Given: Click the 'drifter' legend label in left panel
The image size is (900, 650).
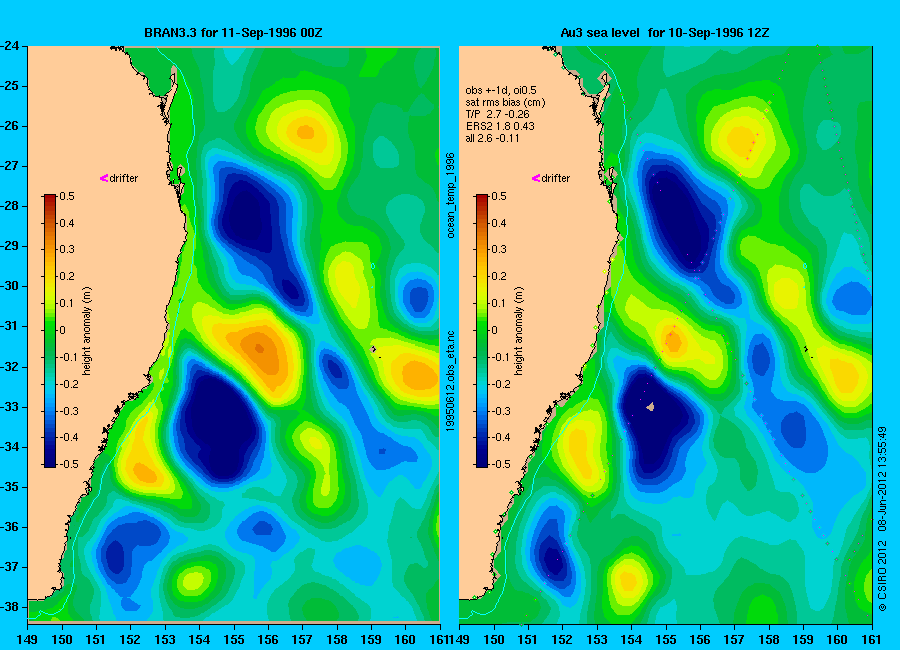Looking at the screenshot, I should [x=124, y=179].
